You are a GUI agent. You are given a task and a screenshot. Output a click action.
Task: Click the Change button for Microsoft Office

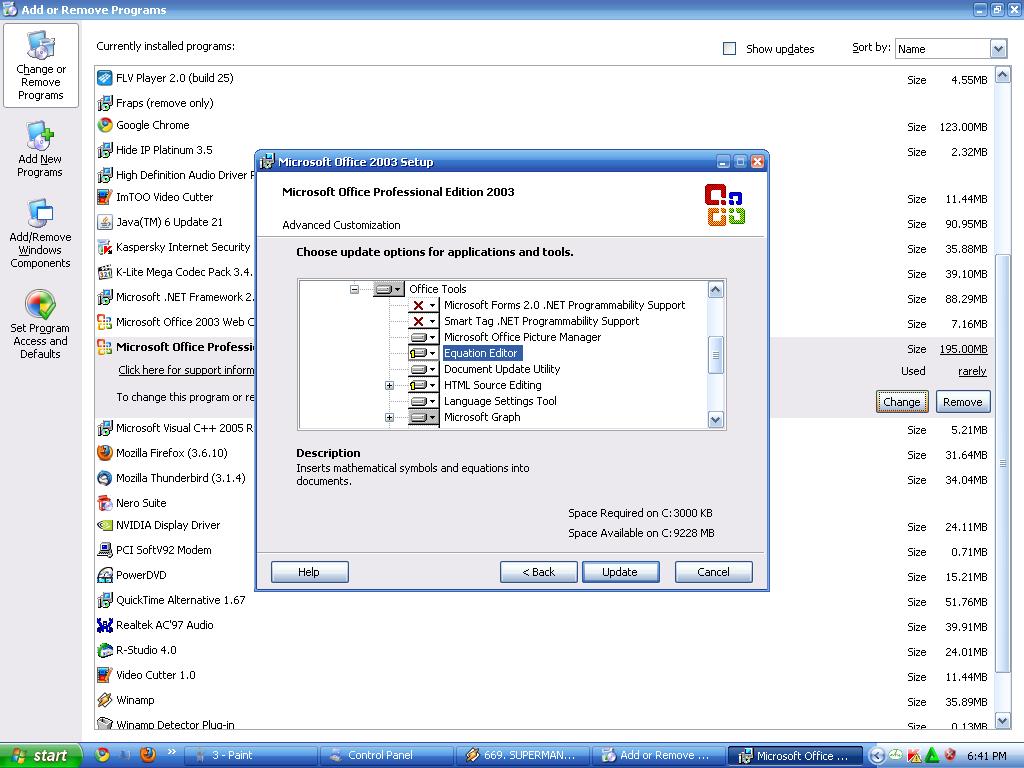[902, 402]
